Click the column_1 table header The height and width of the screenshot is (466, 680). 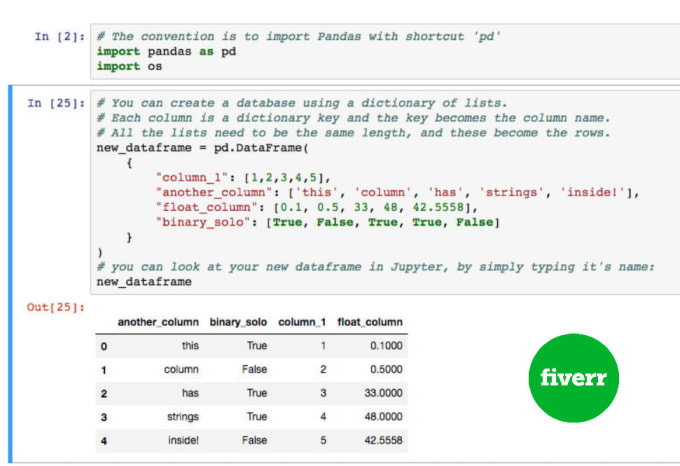[302, 322]
